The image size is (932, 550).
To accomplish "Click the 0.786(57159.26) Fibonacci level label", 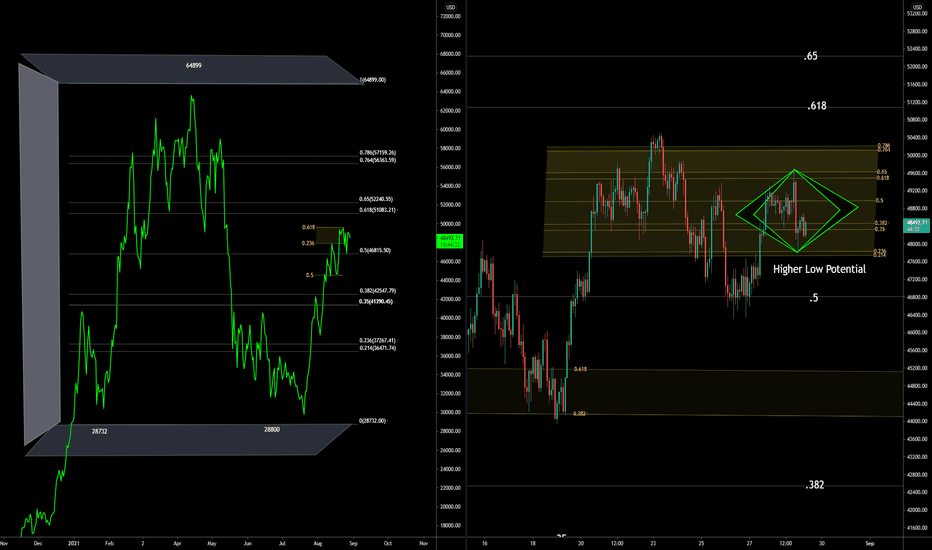I will point(377,153).
